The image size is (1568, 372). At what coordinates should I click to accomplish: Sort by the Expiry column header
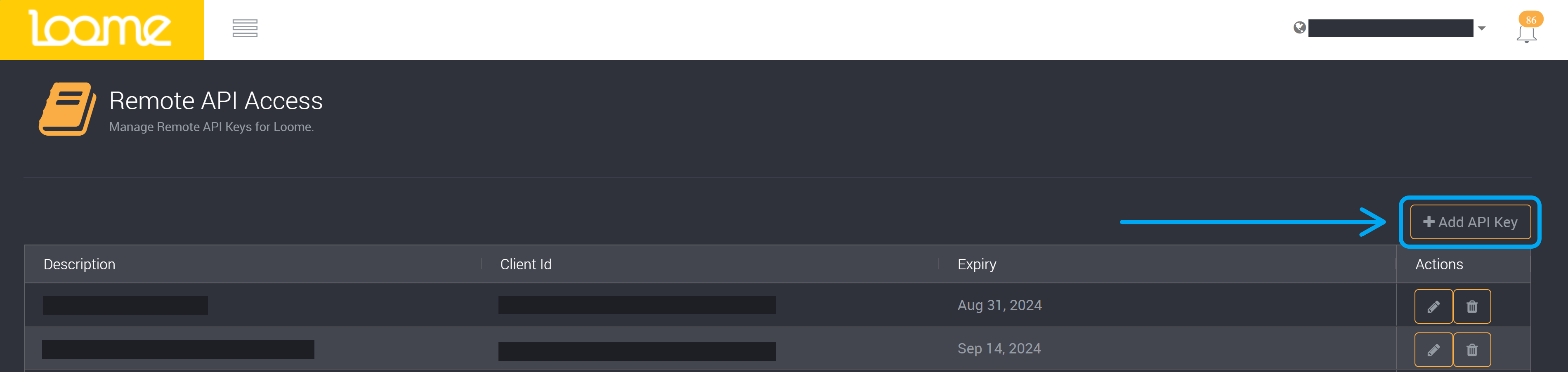click(976, 264)
